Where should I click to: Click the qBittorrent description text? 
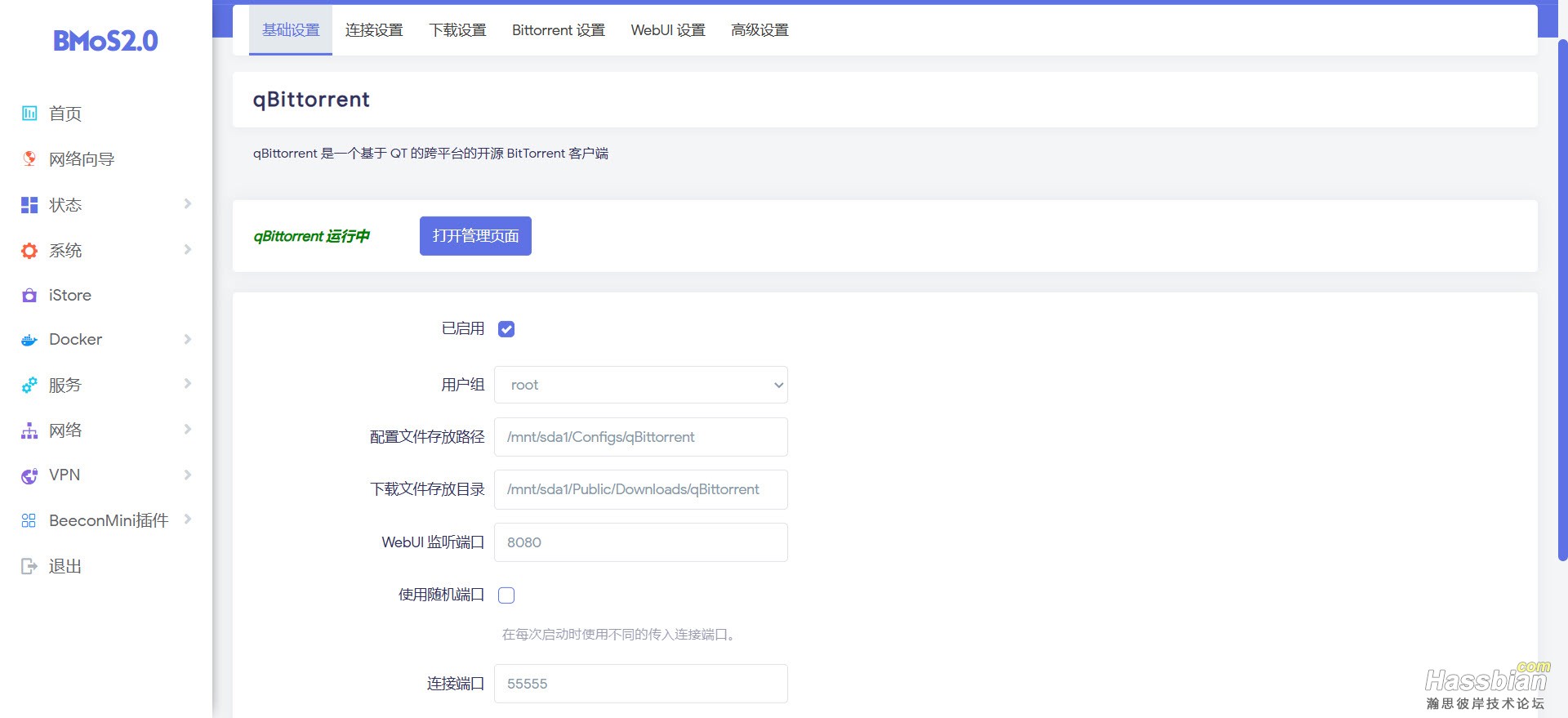pyautogui.click(x=430, y=154)
